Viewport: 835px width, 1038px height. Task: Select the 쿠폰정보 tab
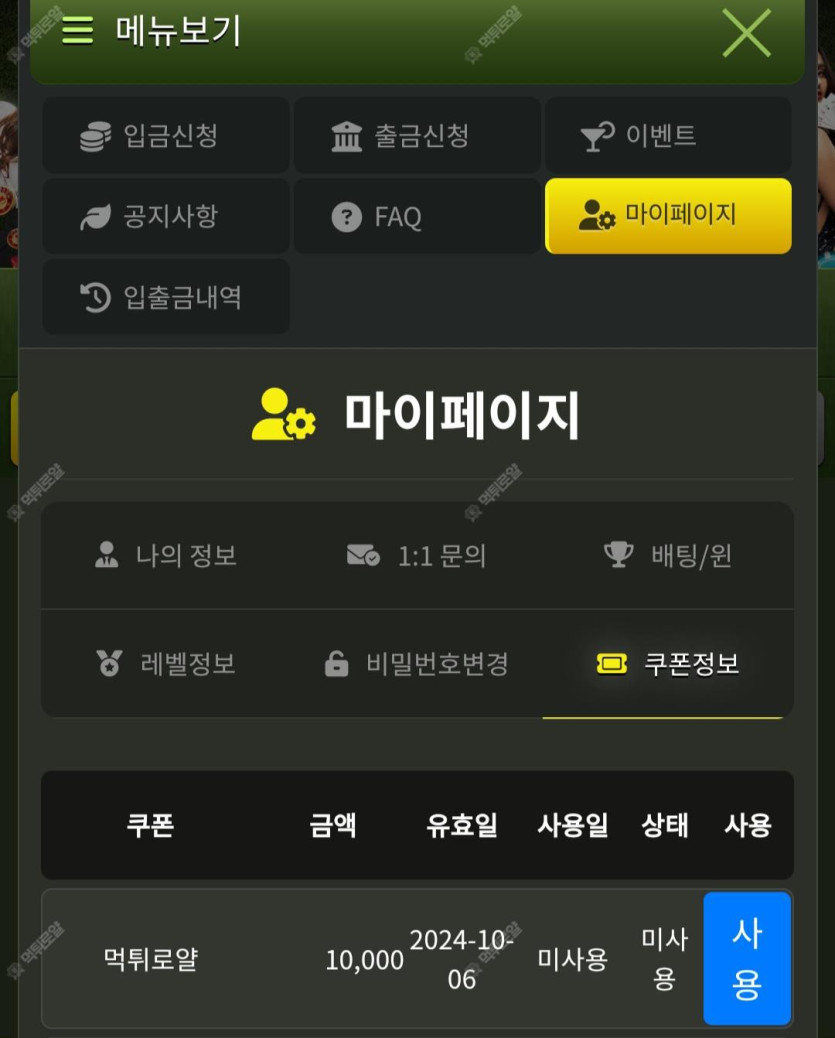click(x=667, y=664)
